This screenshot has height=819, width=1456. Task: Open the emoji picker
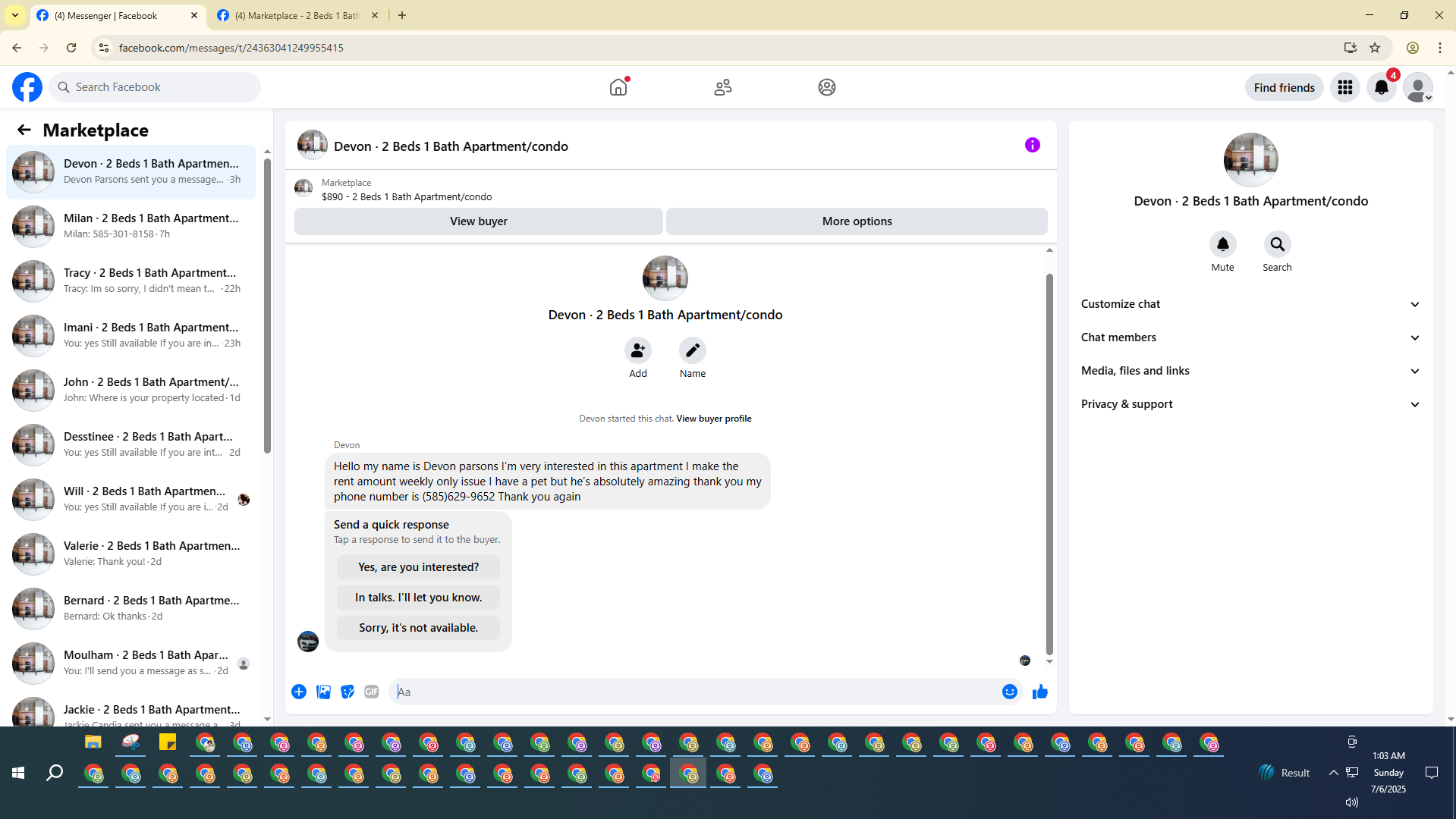point(1010,692)
